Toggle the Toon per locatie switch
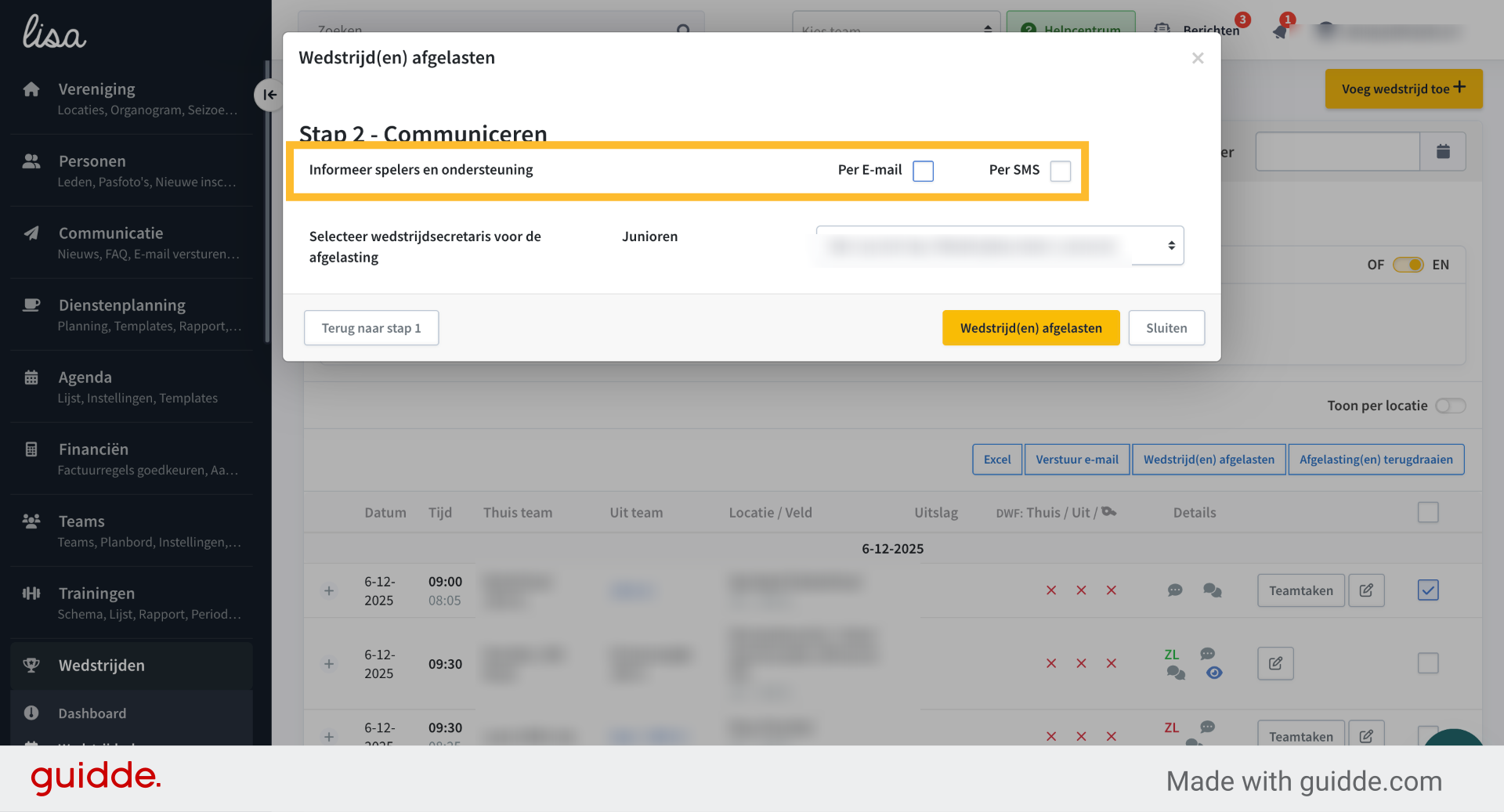1504x812 pixels. tap(1450, 406)
